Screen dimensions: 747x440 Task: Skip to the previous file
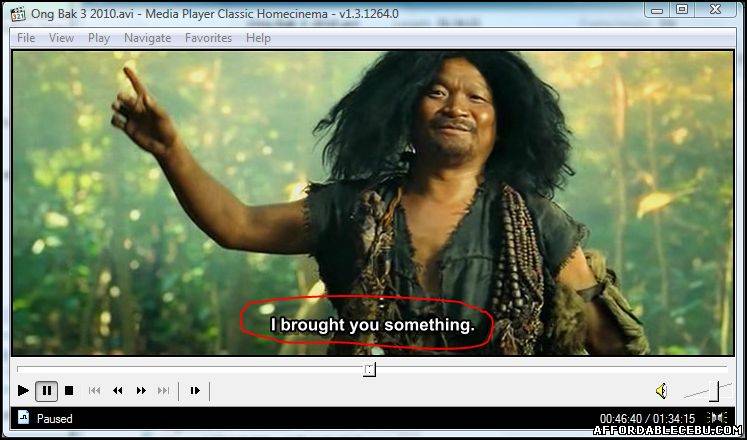click(x=95, y=391)
